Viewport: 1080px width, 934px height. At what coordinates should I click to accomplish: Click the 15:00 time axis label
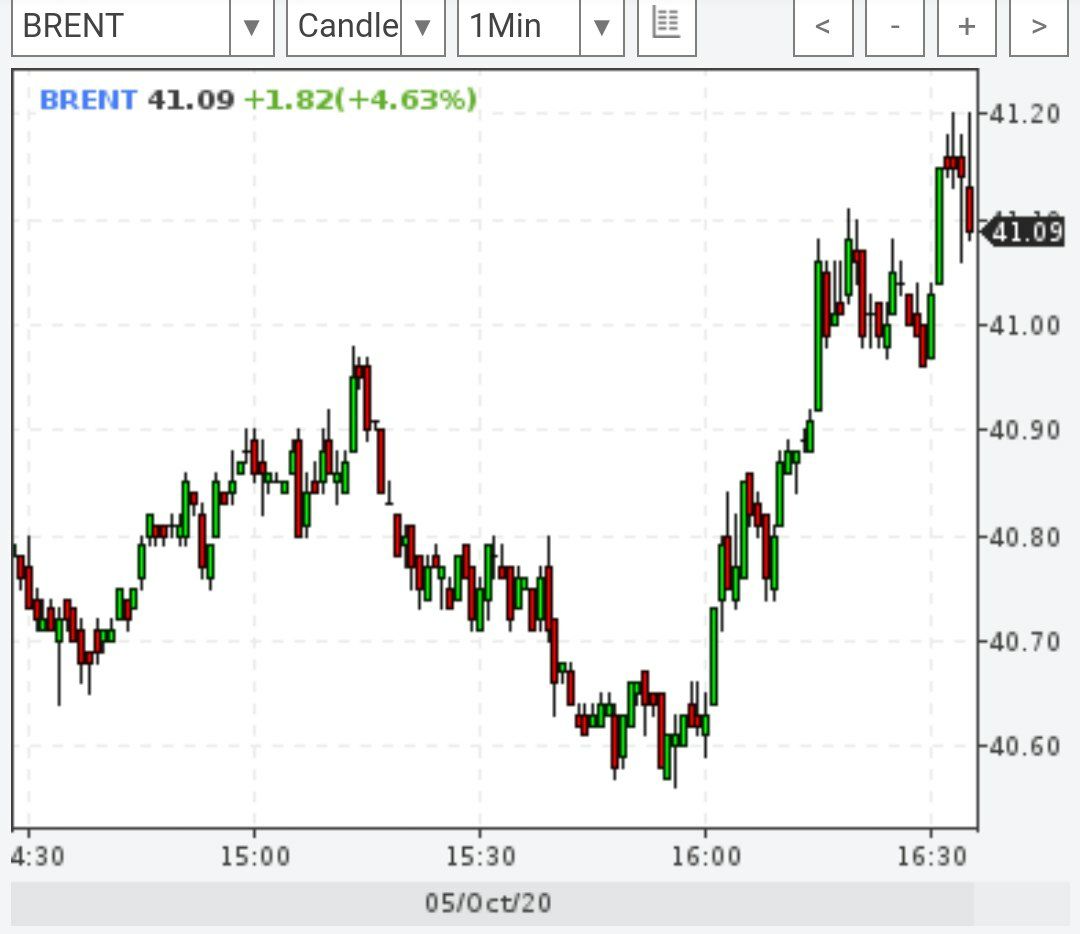(x=255, y=856)
